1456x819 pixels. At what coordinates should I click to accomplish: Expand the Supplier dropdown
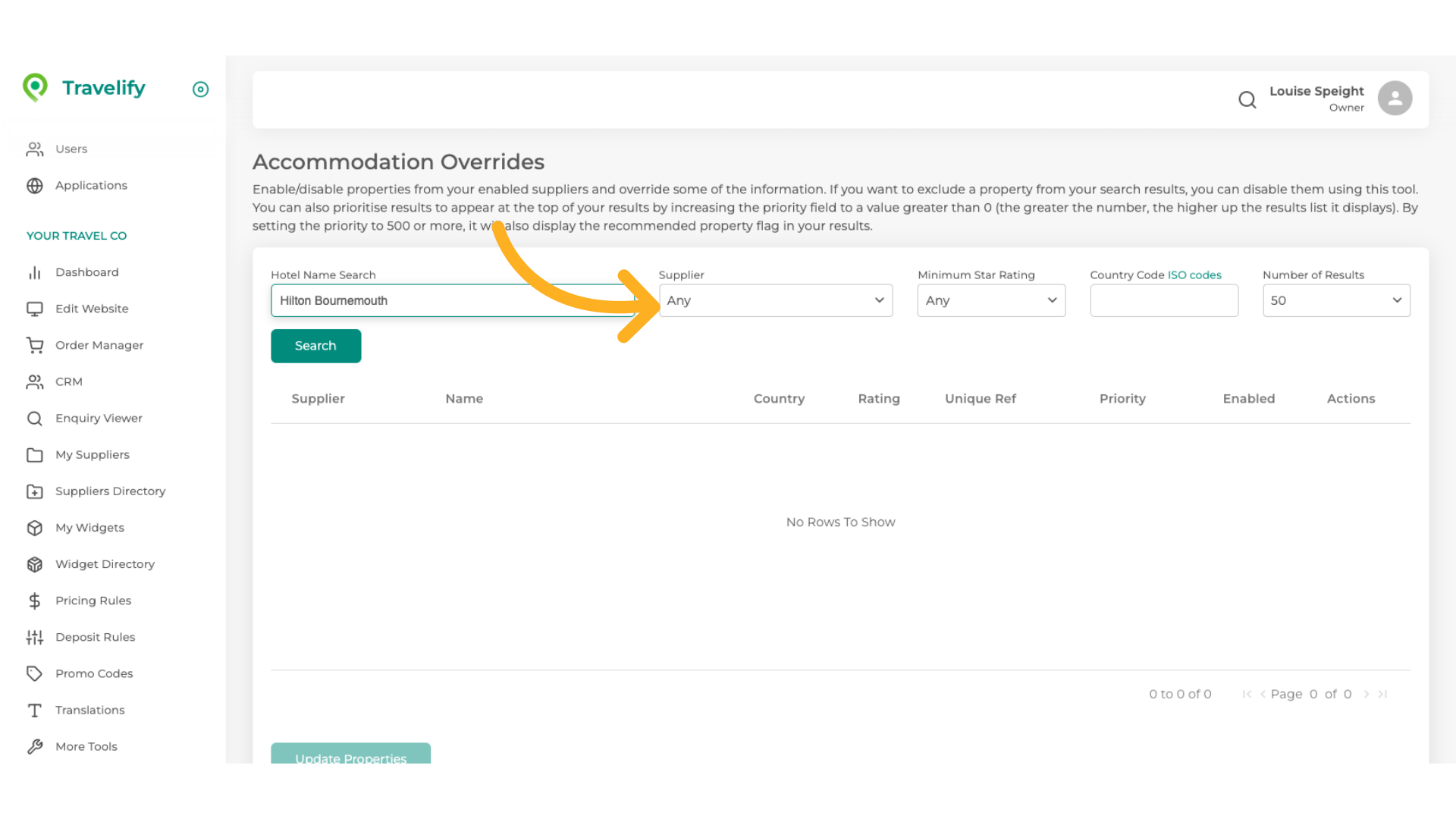click(775, 300)
